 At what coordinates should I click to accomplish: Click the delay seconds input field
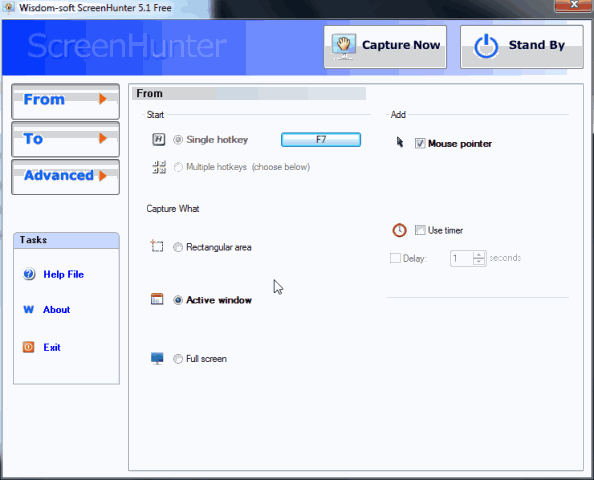click(x=461, y=258)
